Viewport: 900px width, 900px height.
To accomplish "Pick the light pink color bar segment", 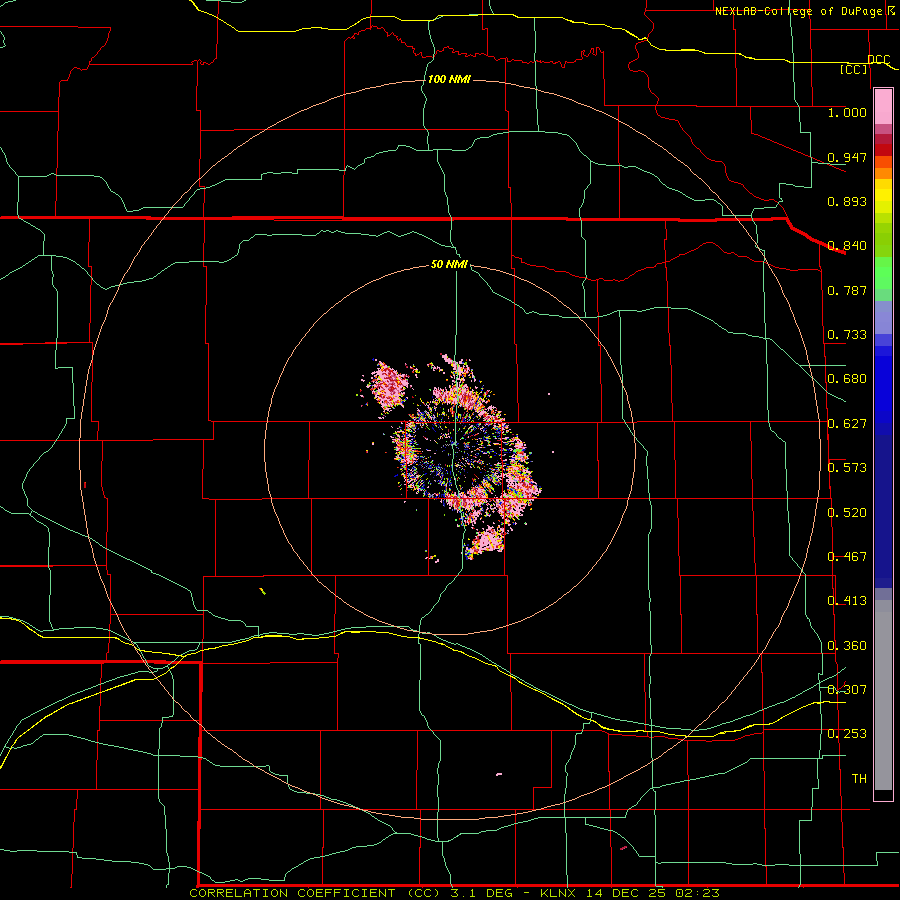I will coord(883,107).
